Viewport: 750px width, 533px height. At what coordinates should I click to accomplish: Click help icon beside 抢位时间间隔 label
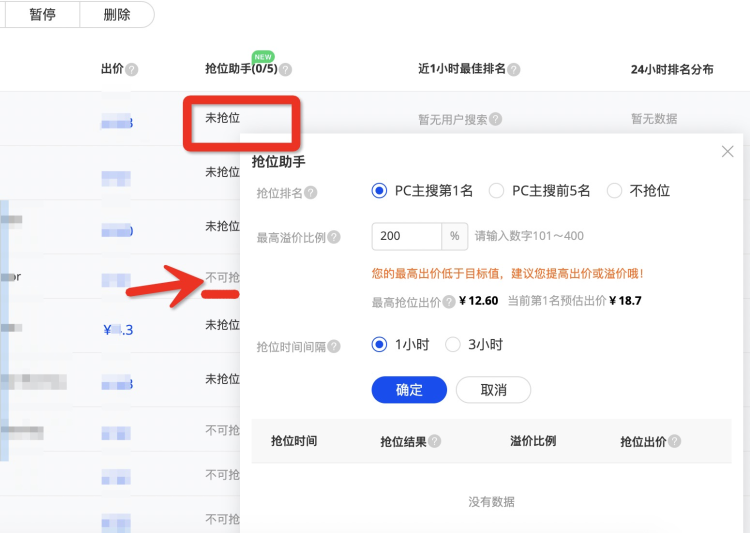pyautogui.click(x=334, y=346)
